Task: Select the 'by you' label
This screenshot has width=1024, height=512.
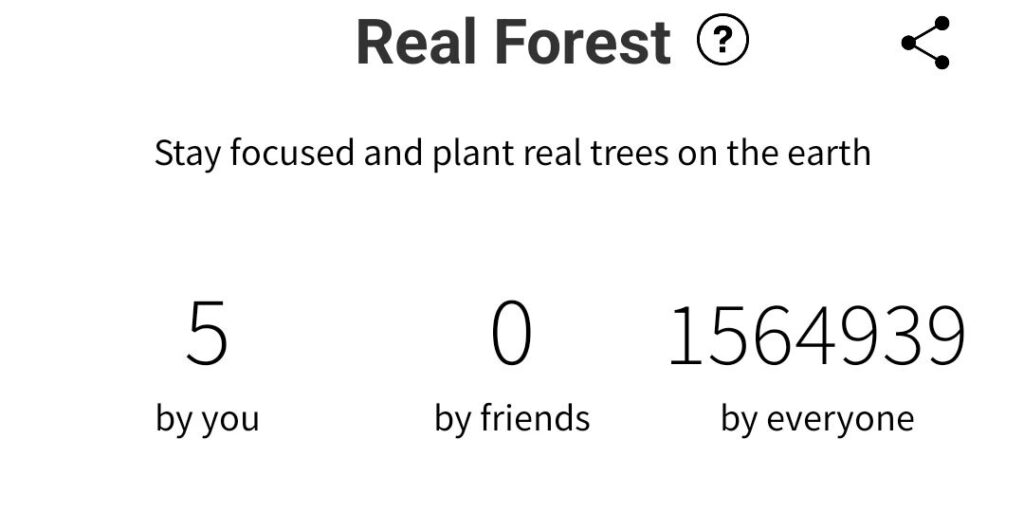Action: (x=207, y=418)
